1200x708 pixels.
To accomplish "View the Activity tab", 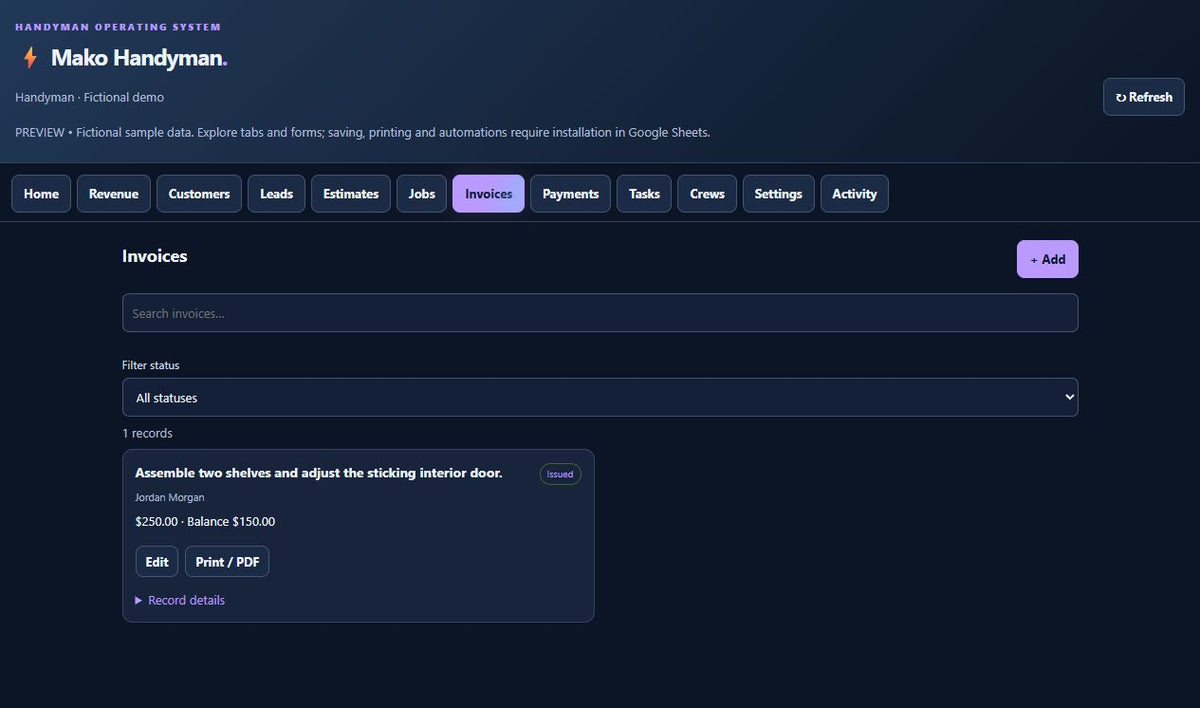I will pyautogui.click(x=855, y=194).
